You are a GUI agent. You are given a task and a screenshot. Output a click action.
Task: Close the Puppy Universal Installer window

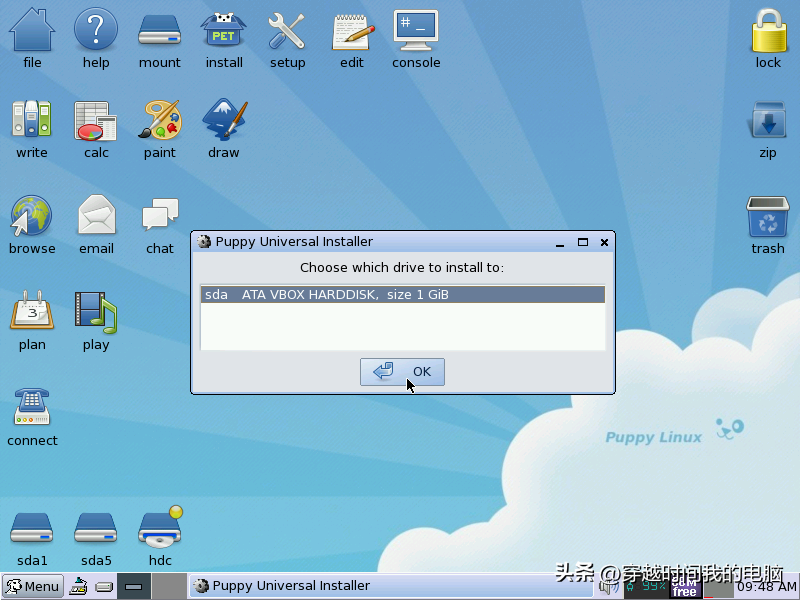tap(604, 242)
